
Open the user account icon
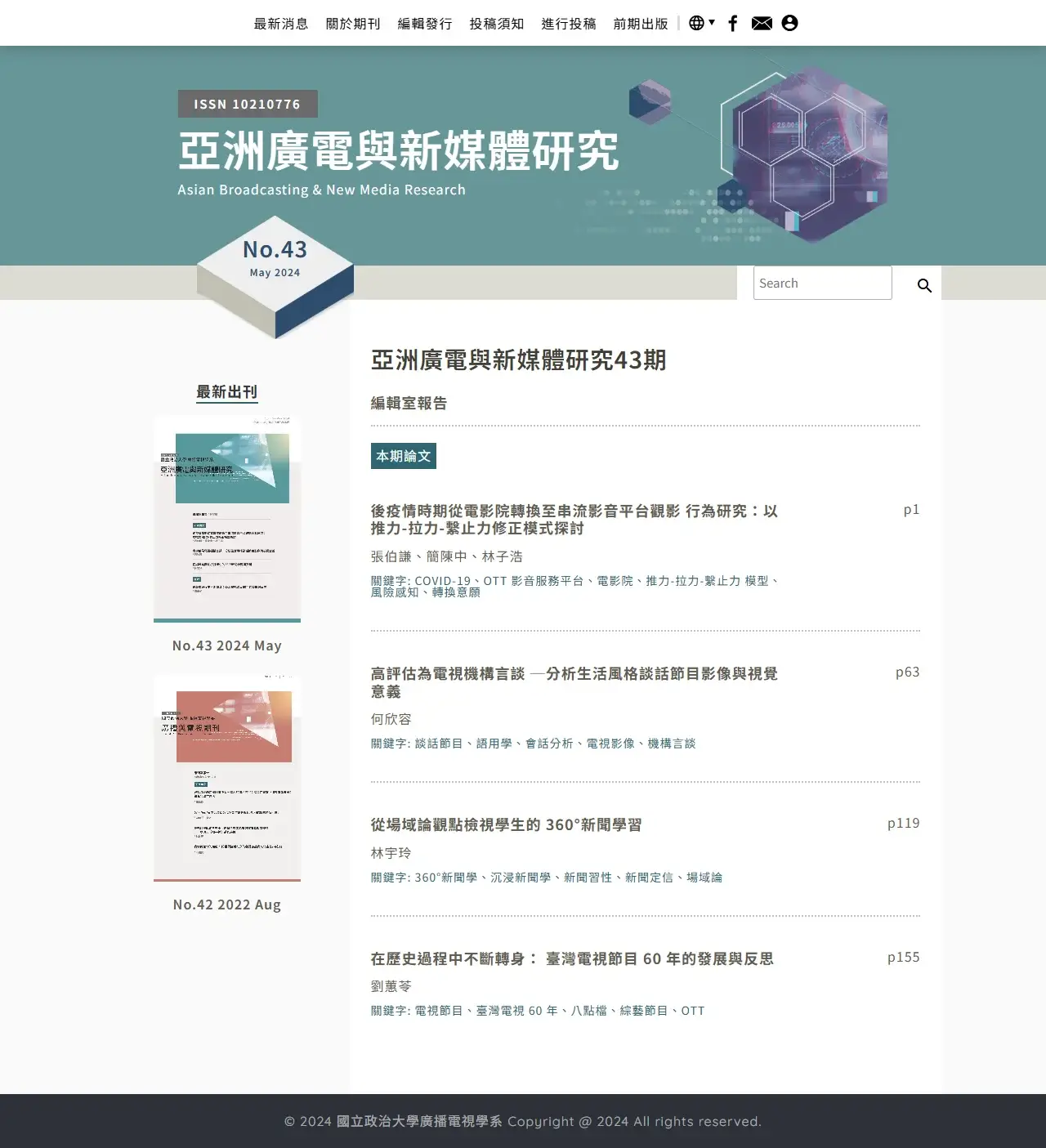pyautogui.click(x=789, y=23)
